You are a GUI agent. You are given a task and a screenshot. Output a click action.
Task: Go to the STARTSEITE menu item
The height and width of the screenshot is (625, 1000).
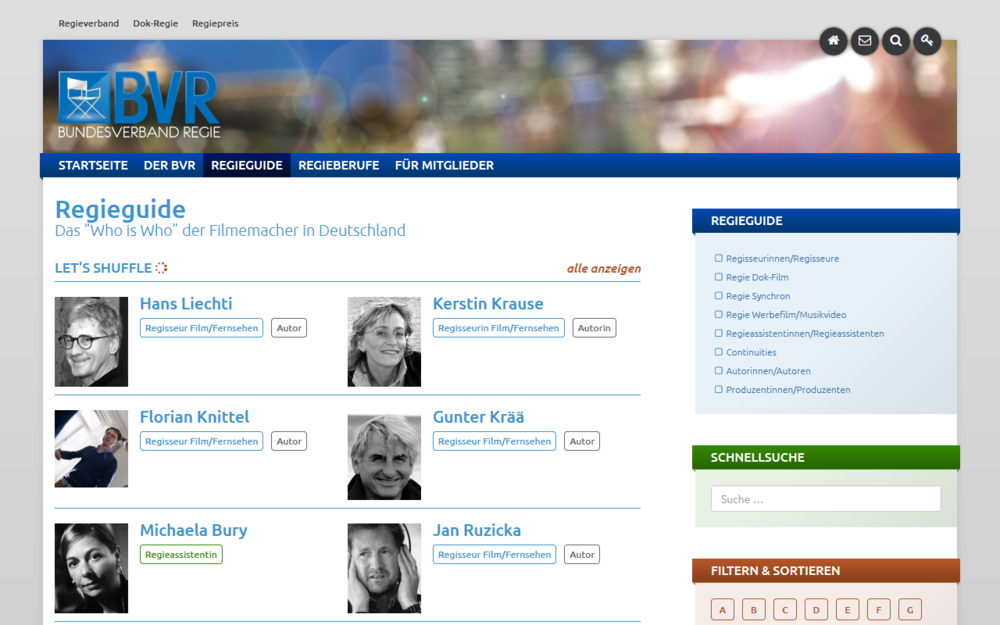coord(93,165)
